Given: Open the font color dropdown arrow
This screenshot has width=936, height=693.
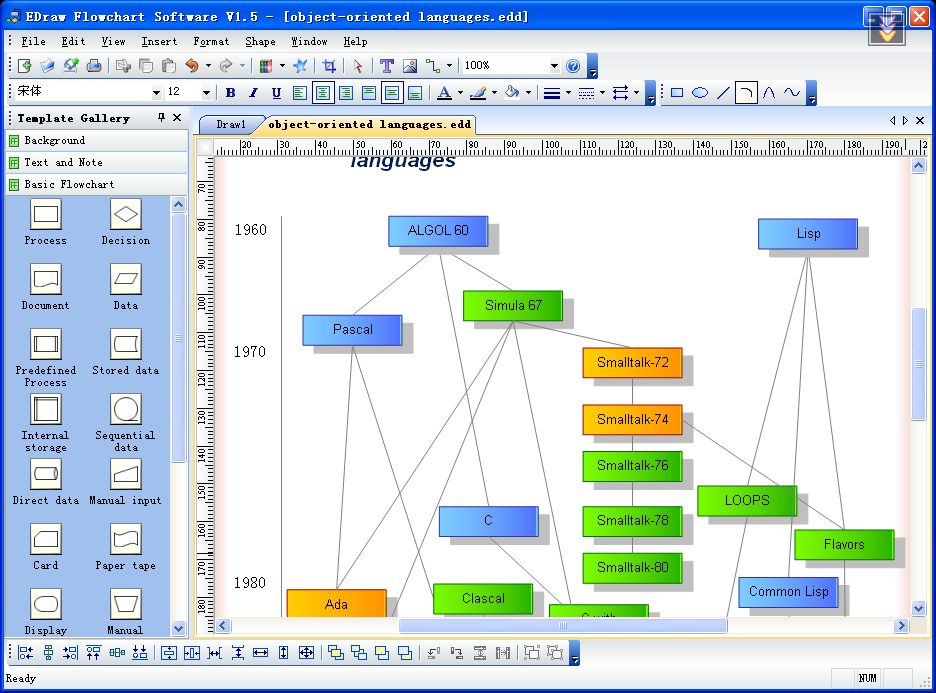Looking at the screenshot, I should coord(460,93).
